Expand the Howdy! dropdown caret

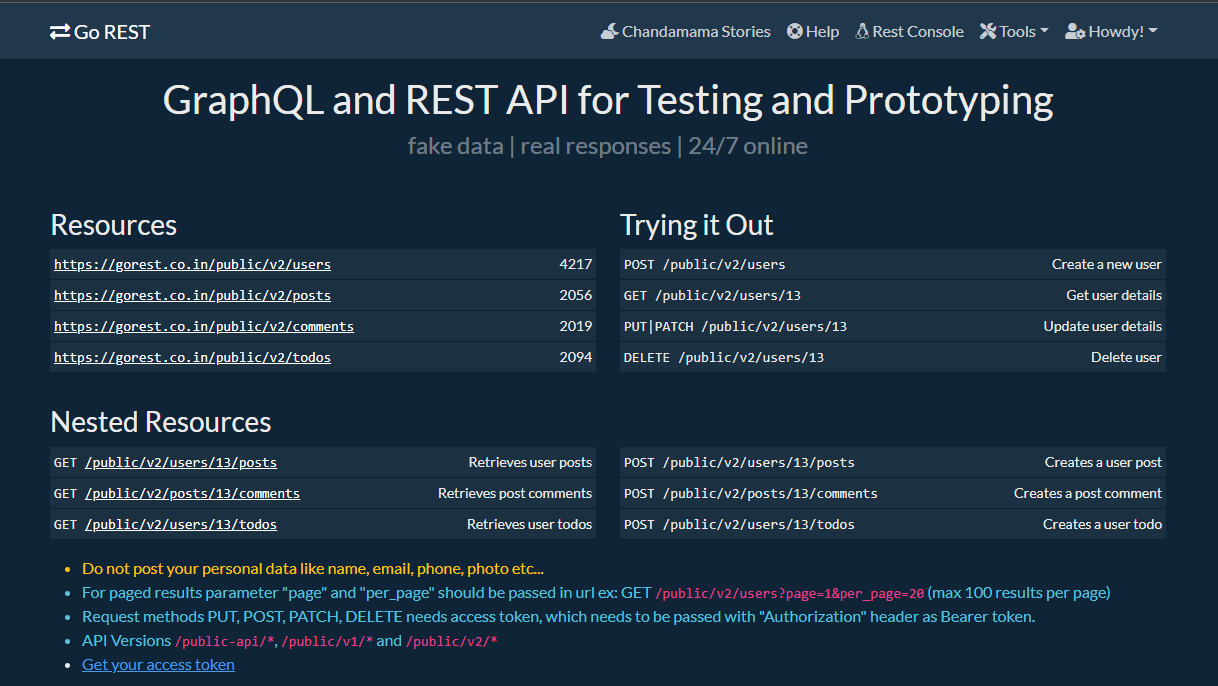coord(1152,32)
